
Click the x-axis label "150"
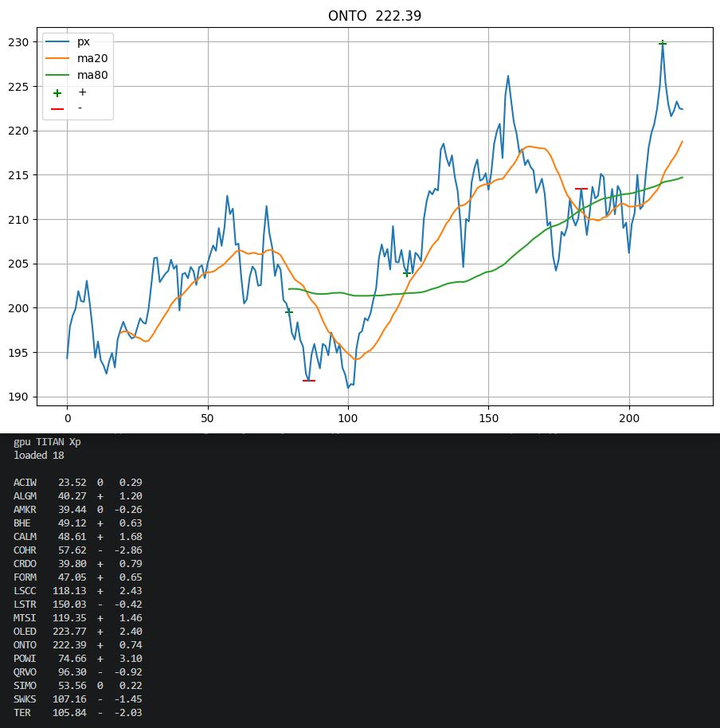click(488, 418)
